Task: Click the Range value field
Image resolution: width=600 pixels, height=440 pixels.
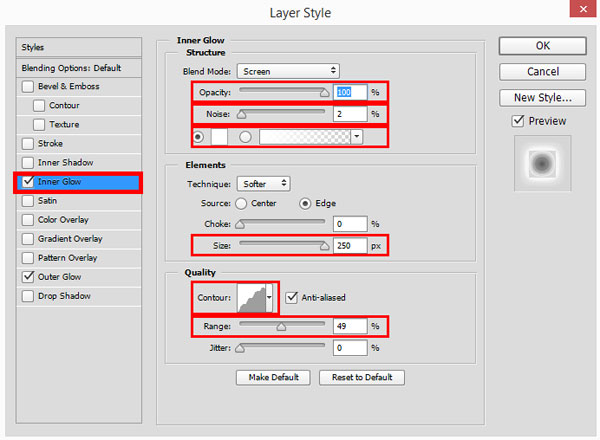Action: pos(350,326)
